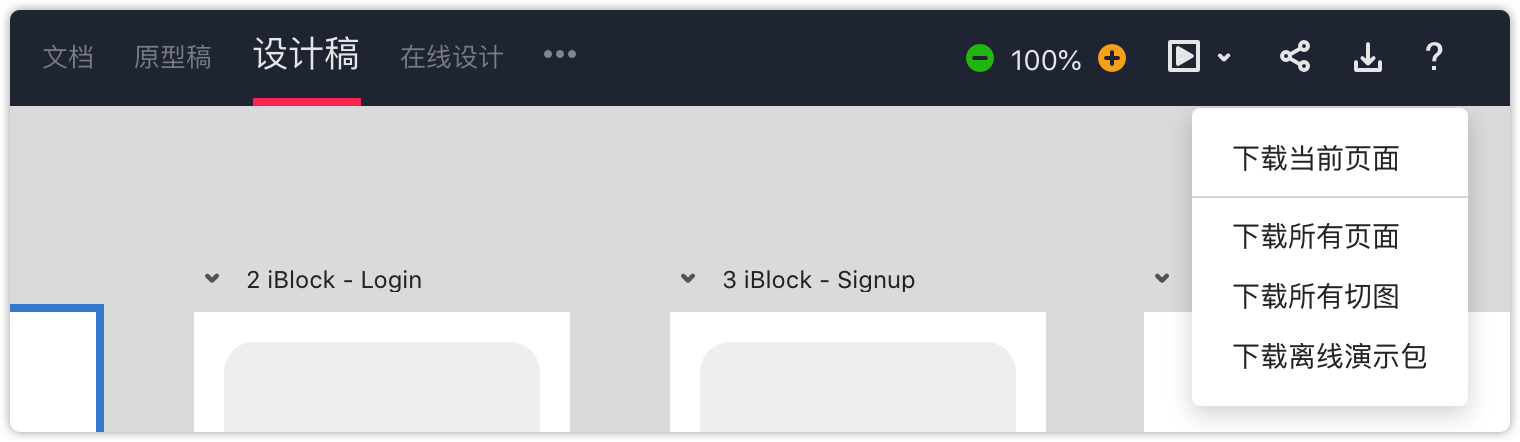Viewport: 1520px width, 442px height.
Task: Zoom out with the green minus icon
Action: coord(979,58)
